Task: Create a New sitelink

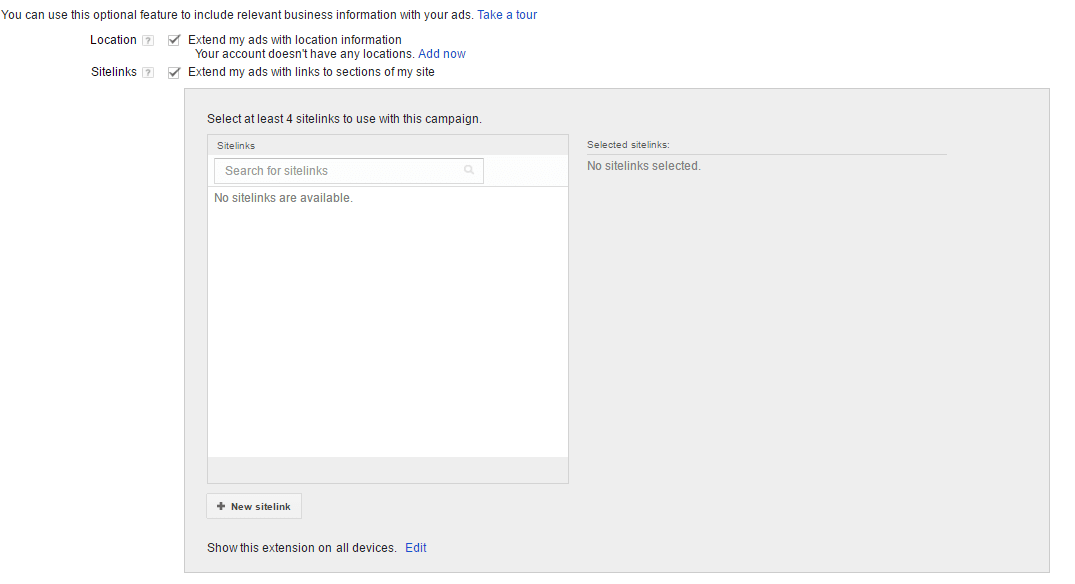Action: click(x=254, y=507)
